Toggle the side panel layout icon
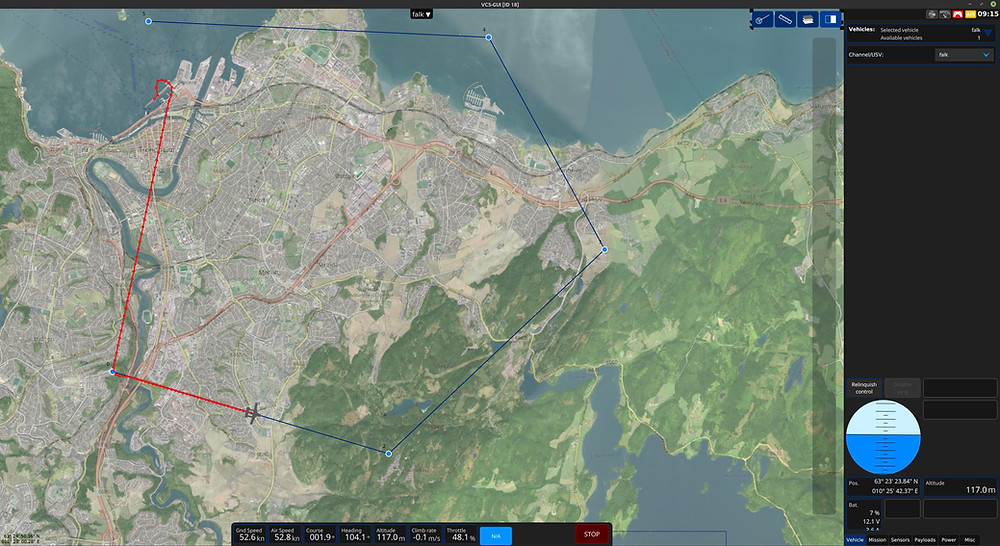This screenshot has height=546, width=1000. point(830,20)
